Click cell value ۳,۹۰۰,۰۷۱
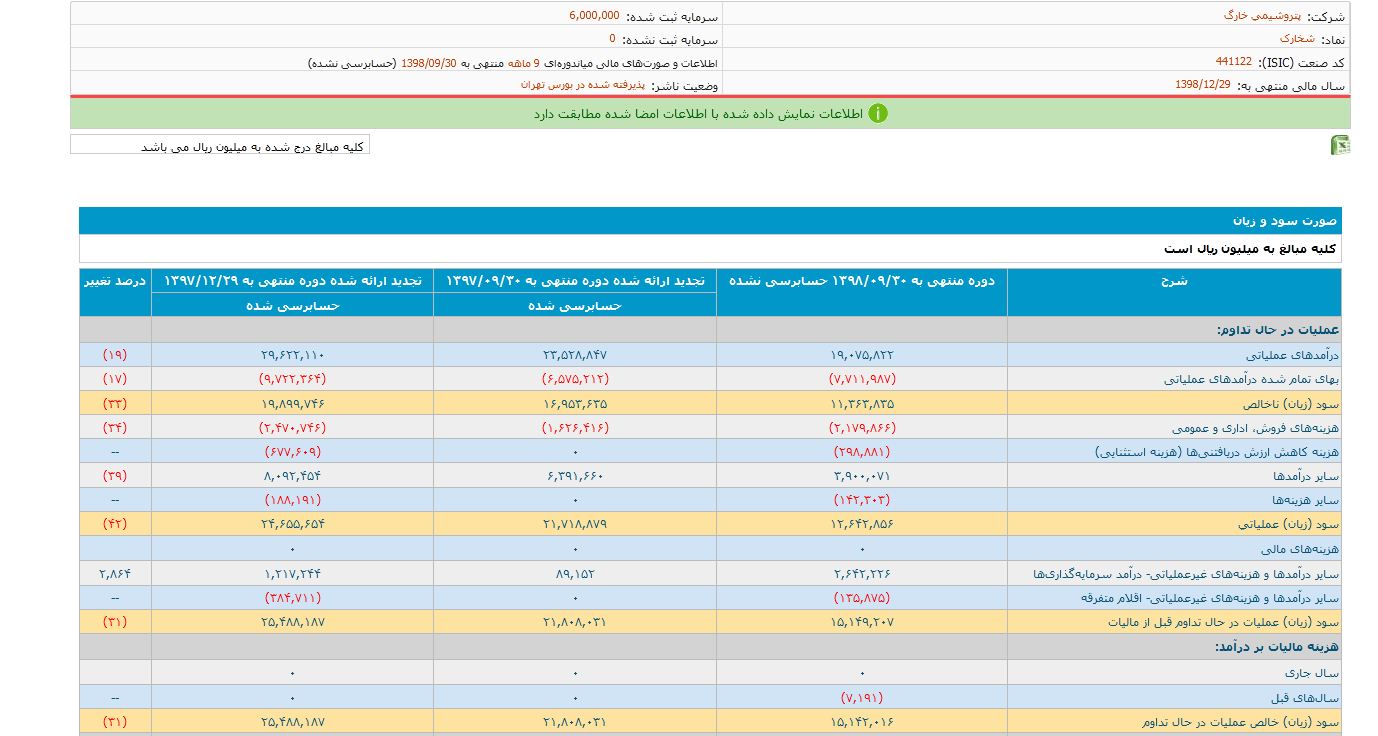1378x736 pixels. pos(862,476)
